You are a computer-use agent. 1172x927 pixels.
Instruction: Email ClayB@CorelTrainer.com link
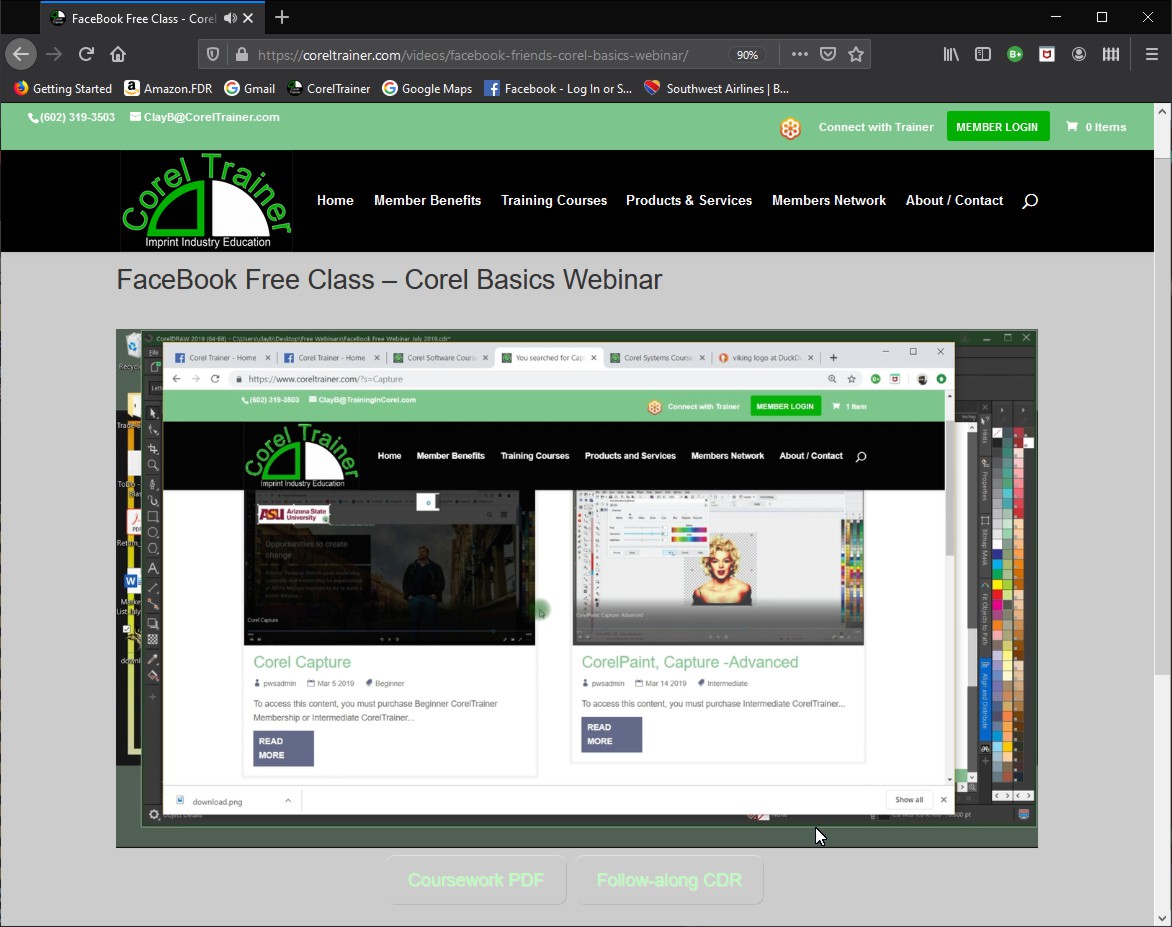point(205,117)
